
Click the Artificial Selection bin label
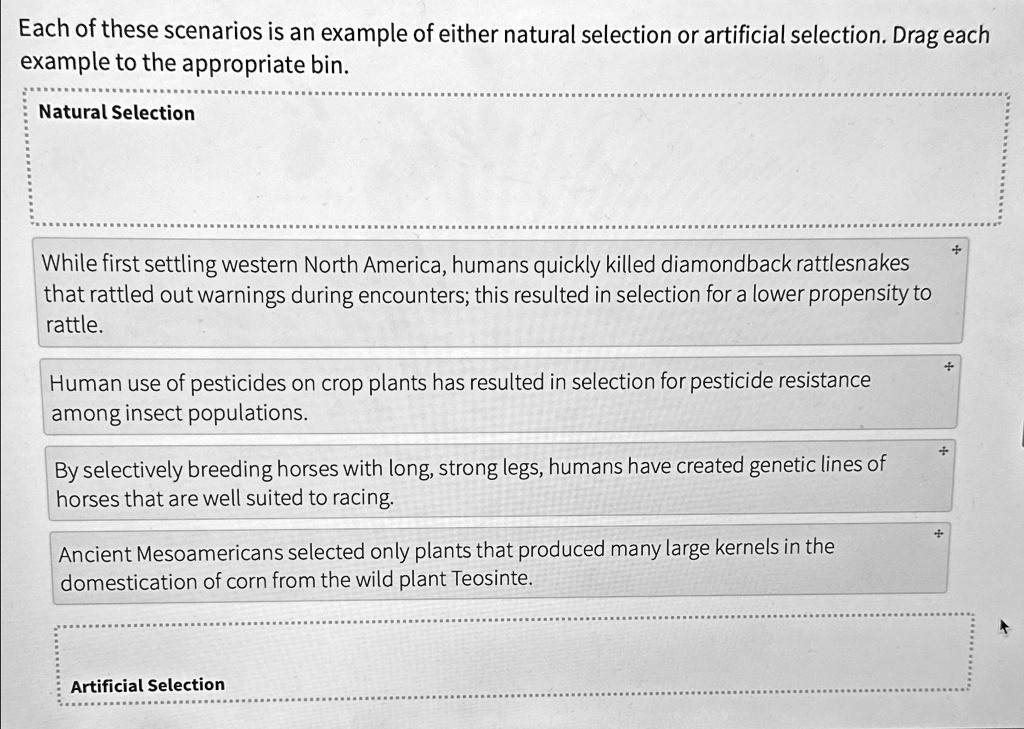tap(147, 684)
